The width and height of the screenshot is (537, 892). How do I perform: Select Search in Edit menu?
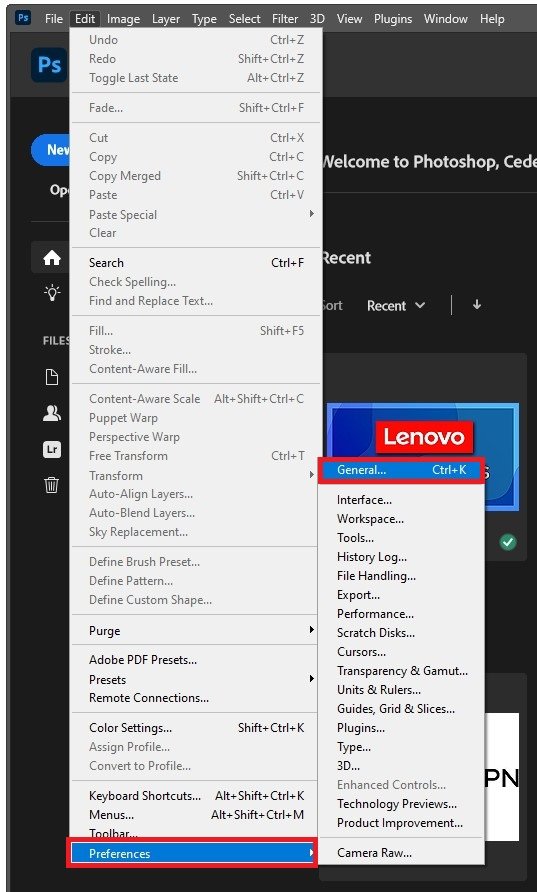194,263
